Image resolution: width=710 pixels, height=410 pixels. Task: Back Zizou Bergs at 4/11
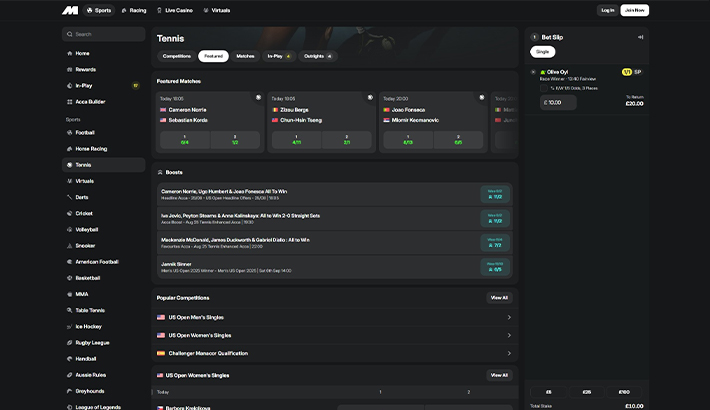pyautogui.click(x=297, y=140)
